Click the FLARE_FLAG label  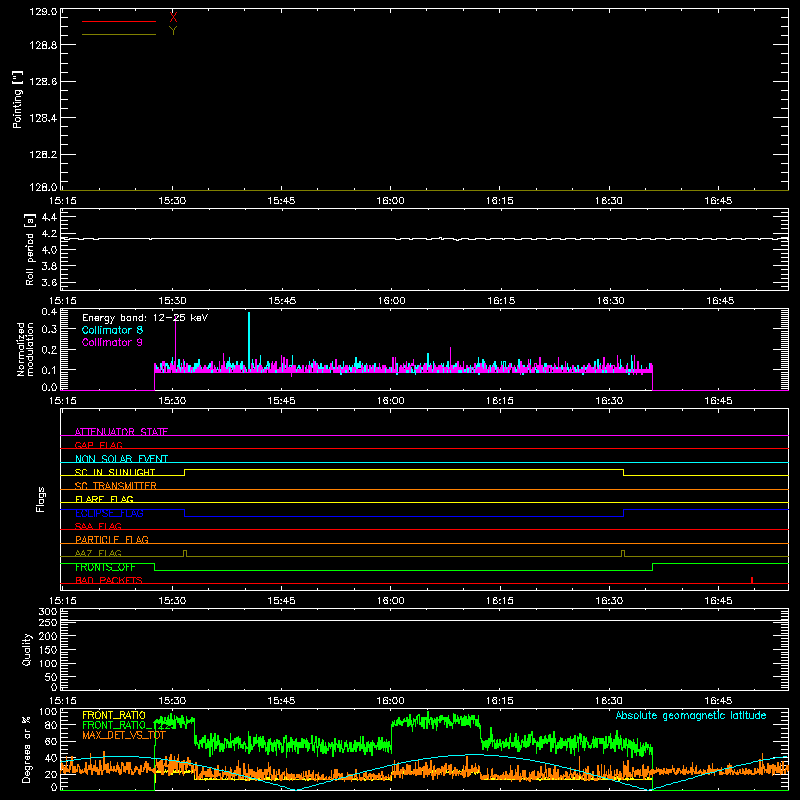(104, 499)
